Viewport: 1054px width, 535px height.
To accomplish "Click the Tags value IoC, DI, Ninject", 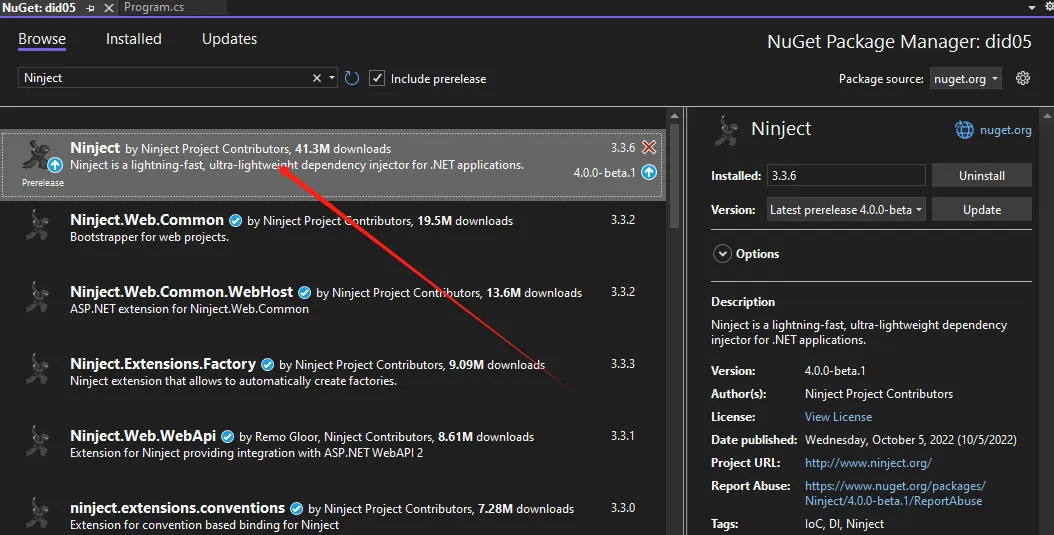I will [844, 524].
